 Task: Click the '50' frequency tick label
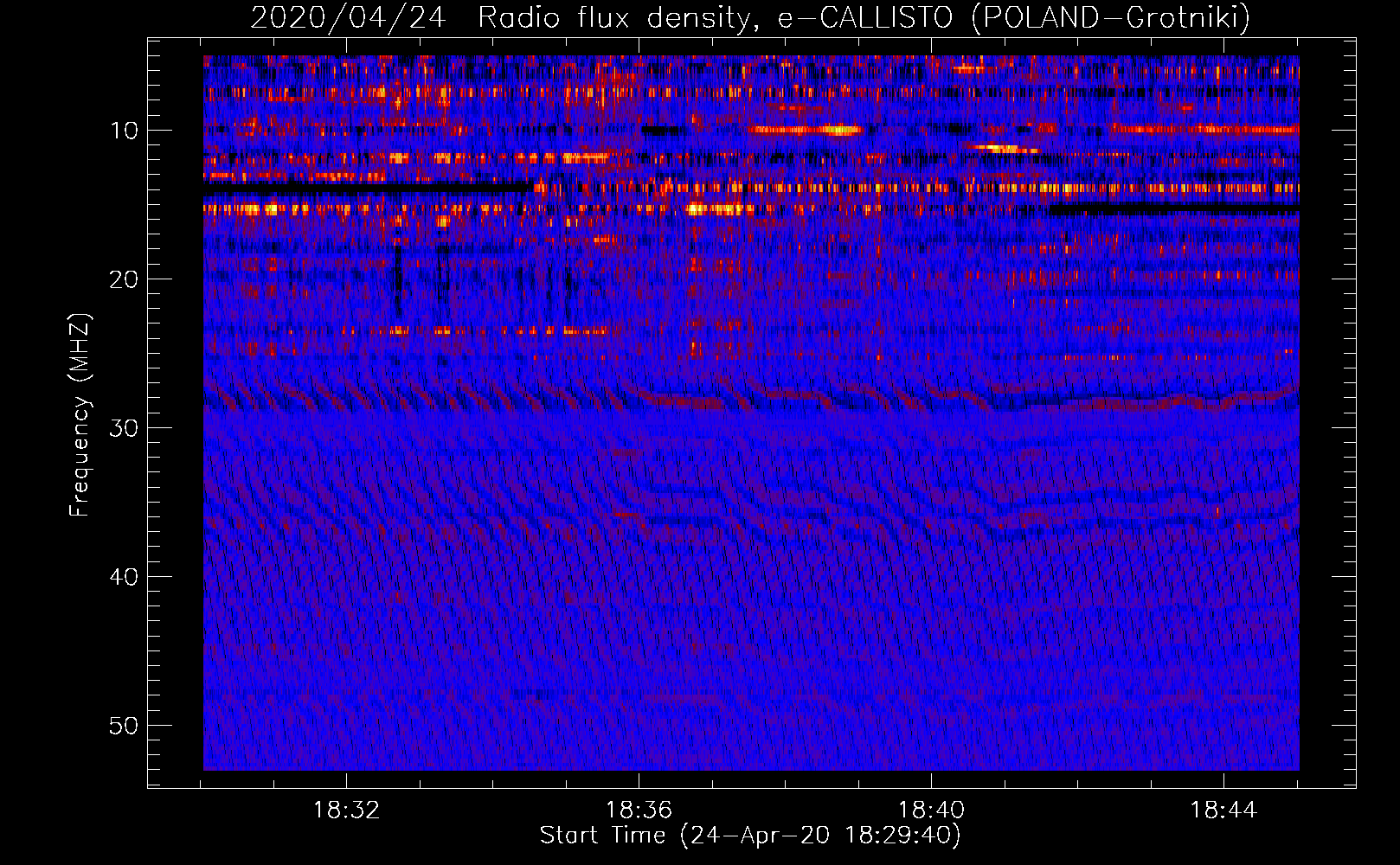[125, 726]
